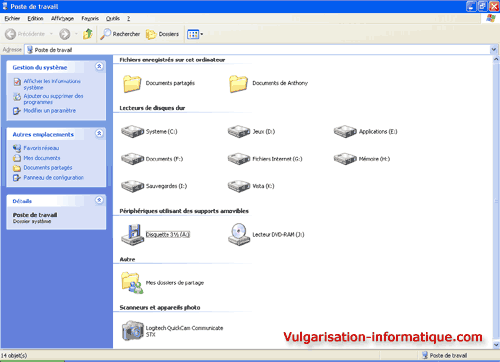The height and width of the screenshot is (362, 500).
Task: Click the forward navigation arrow button
Action: click(x=65, y=34)
